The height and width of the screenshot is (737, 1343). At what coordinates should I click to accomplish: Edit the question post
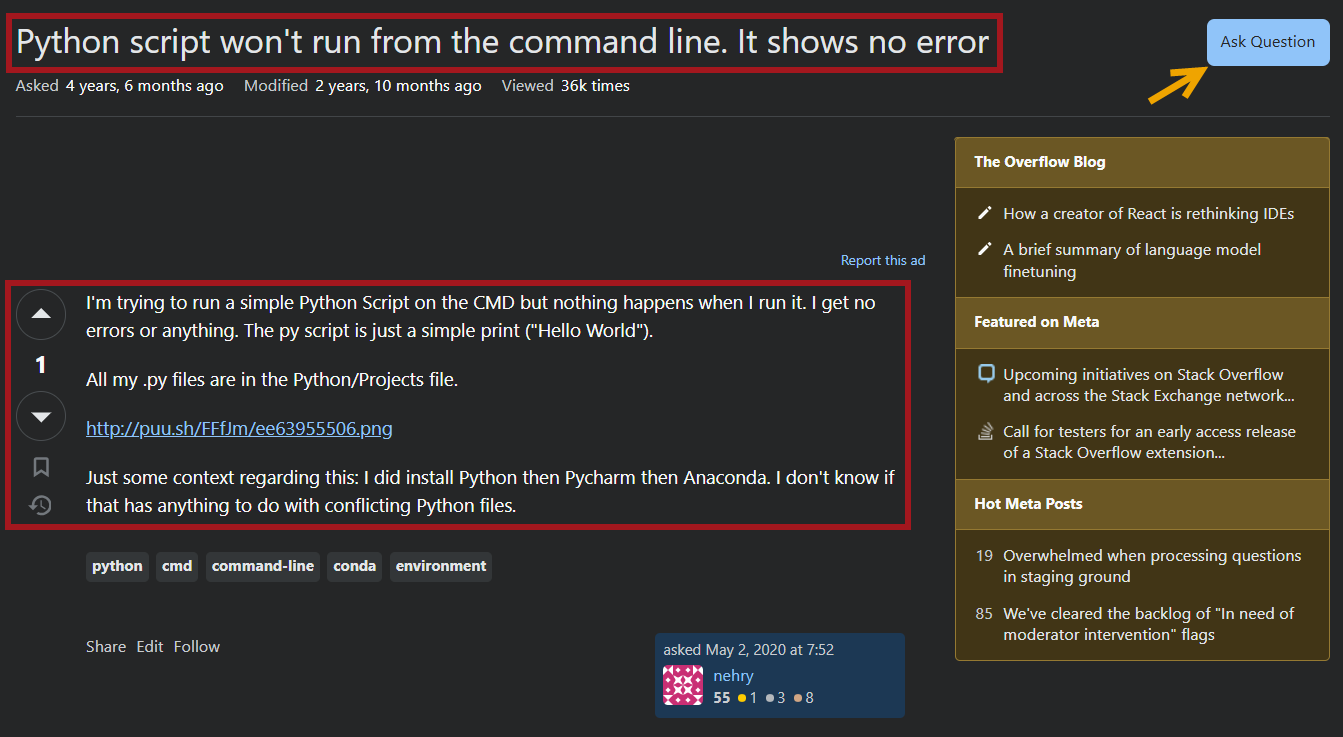click(150, 647)
